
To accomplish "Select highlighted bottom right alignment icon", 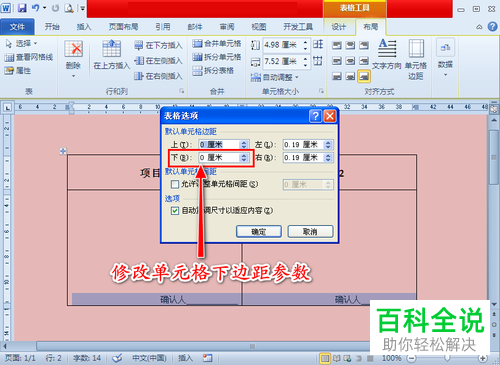I will [x=364, y=76].
